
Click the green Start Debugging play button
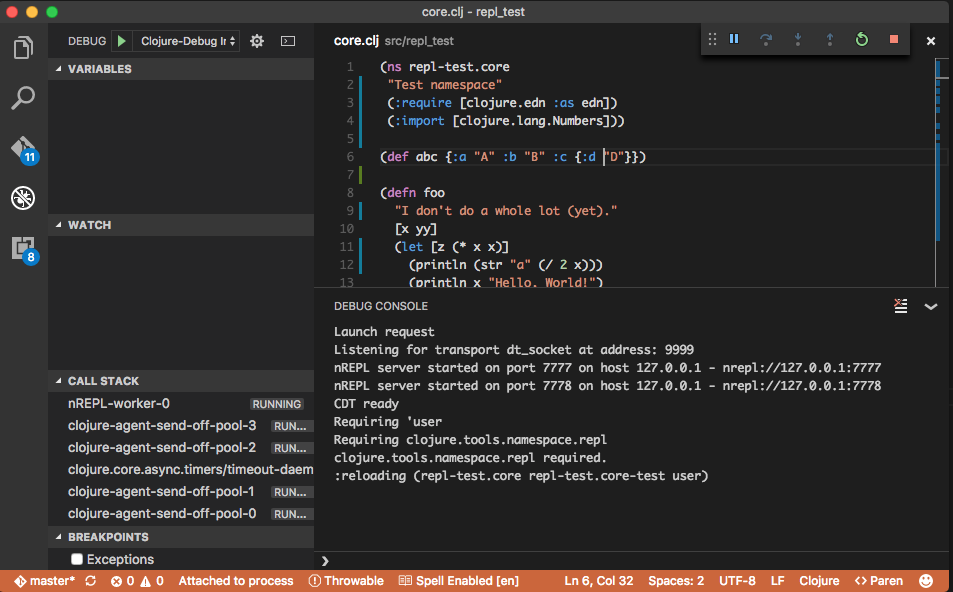coord(121,41)
